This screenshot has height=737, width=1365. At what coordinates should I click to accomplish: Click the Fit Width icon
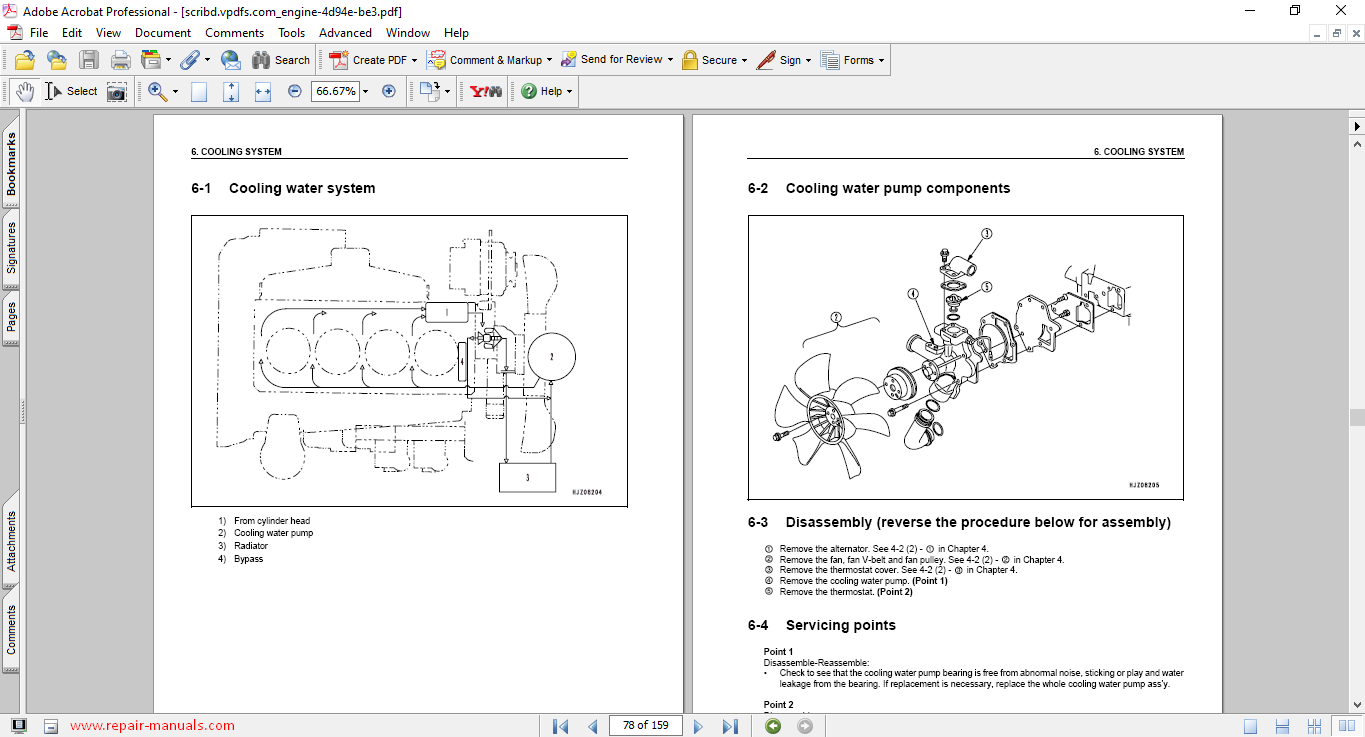click(263, 91)
